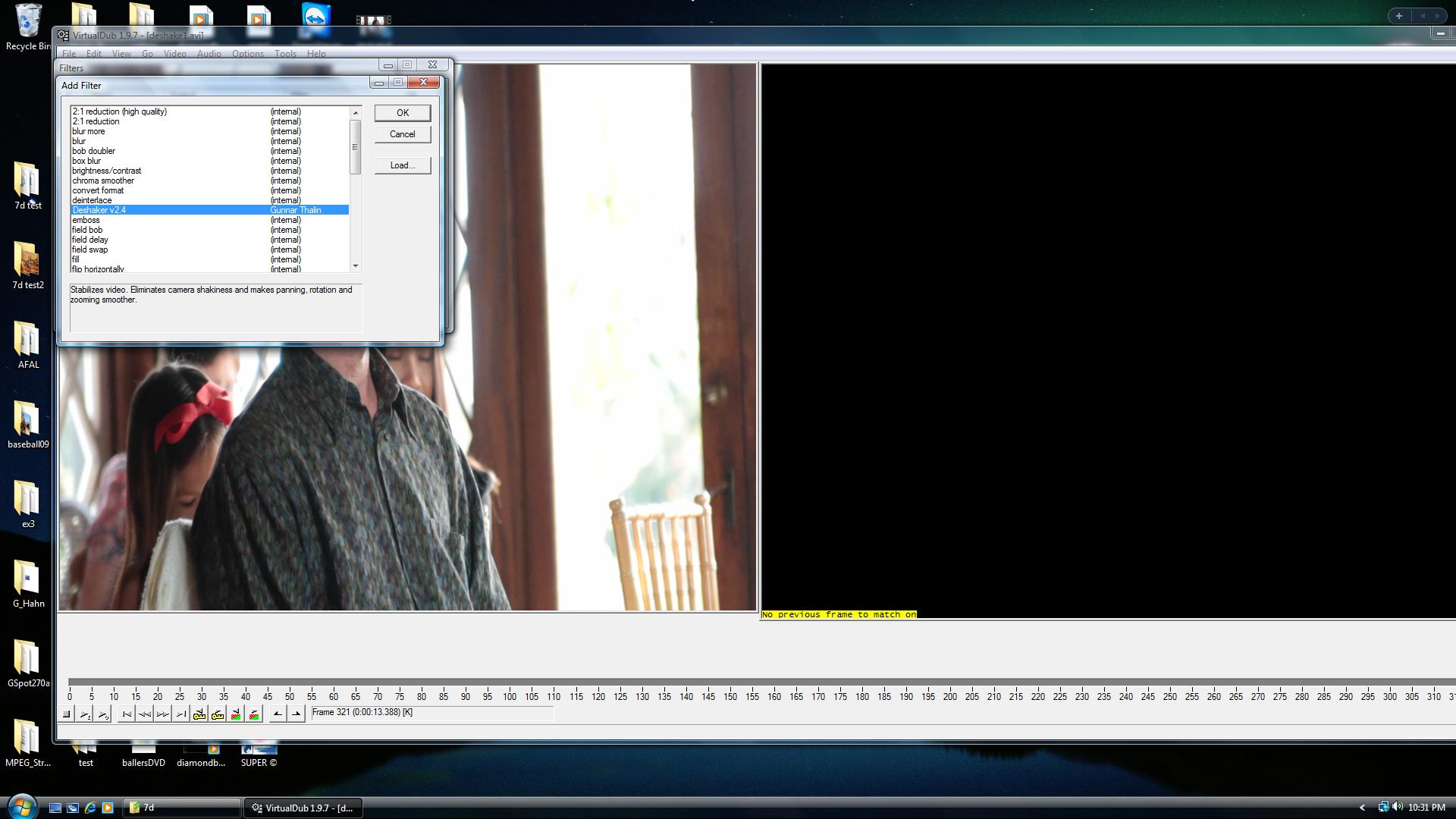Set the selection end mark-out
This screenshot has height=819, width=1456.
click(297, 714)
